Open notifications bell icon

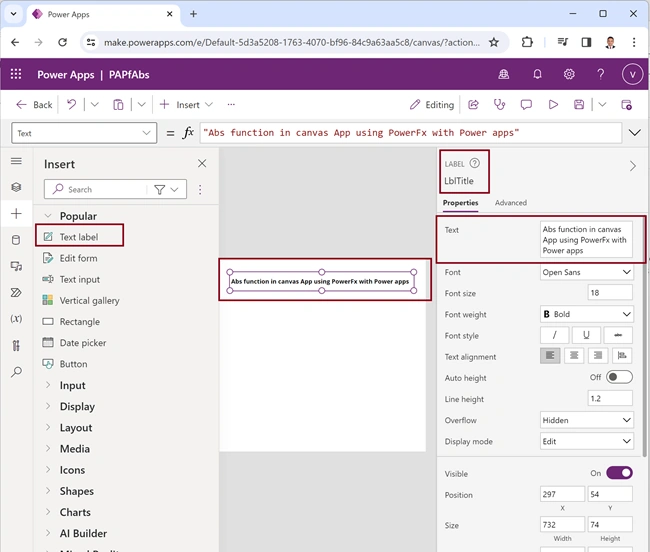click(x=537, y=74)
